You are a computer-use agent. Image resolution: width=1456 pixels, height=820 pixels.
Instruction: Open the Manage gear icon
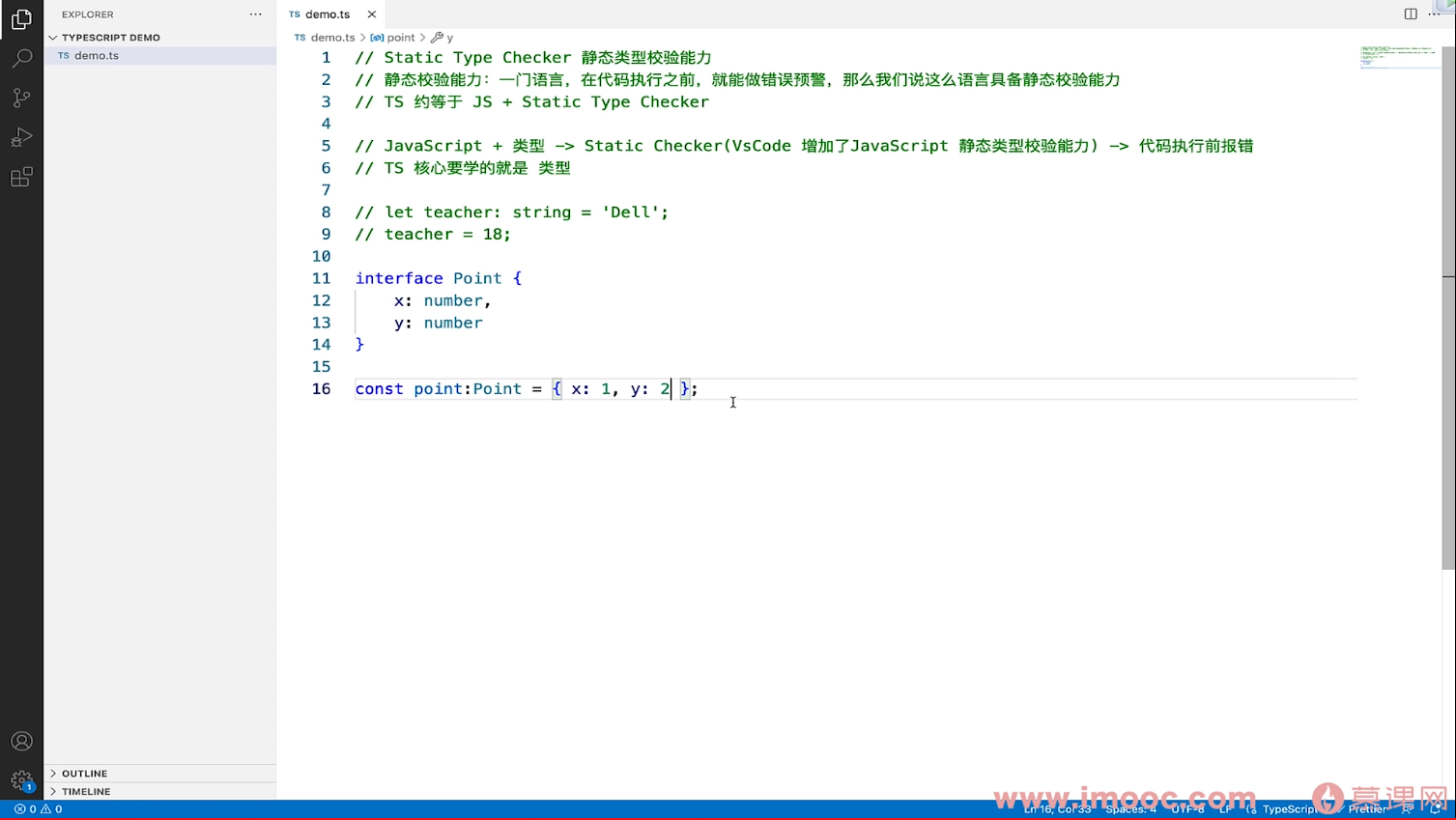pyautogui.click(x=21, y=780)
